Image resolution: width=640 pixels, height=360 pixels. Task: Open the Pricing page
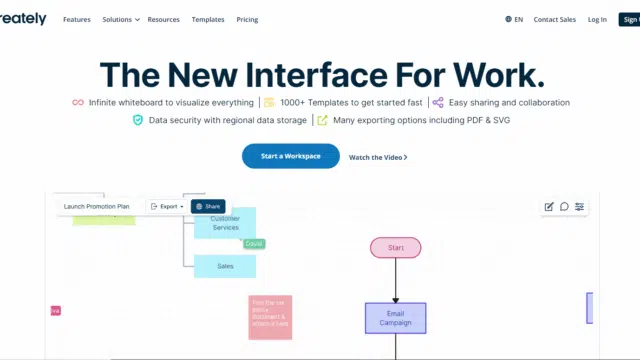247,20
